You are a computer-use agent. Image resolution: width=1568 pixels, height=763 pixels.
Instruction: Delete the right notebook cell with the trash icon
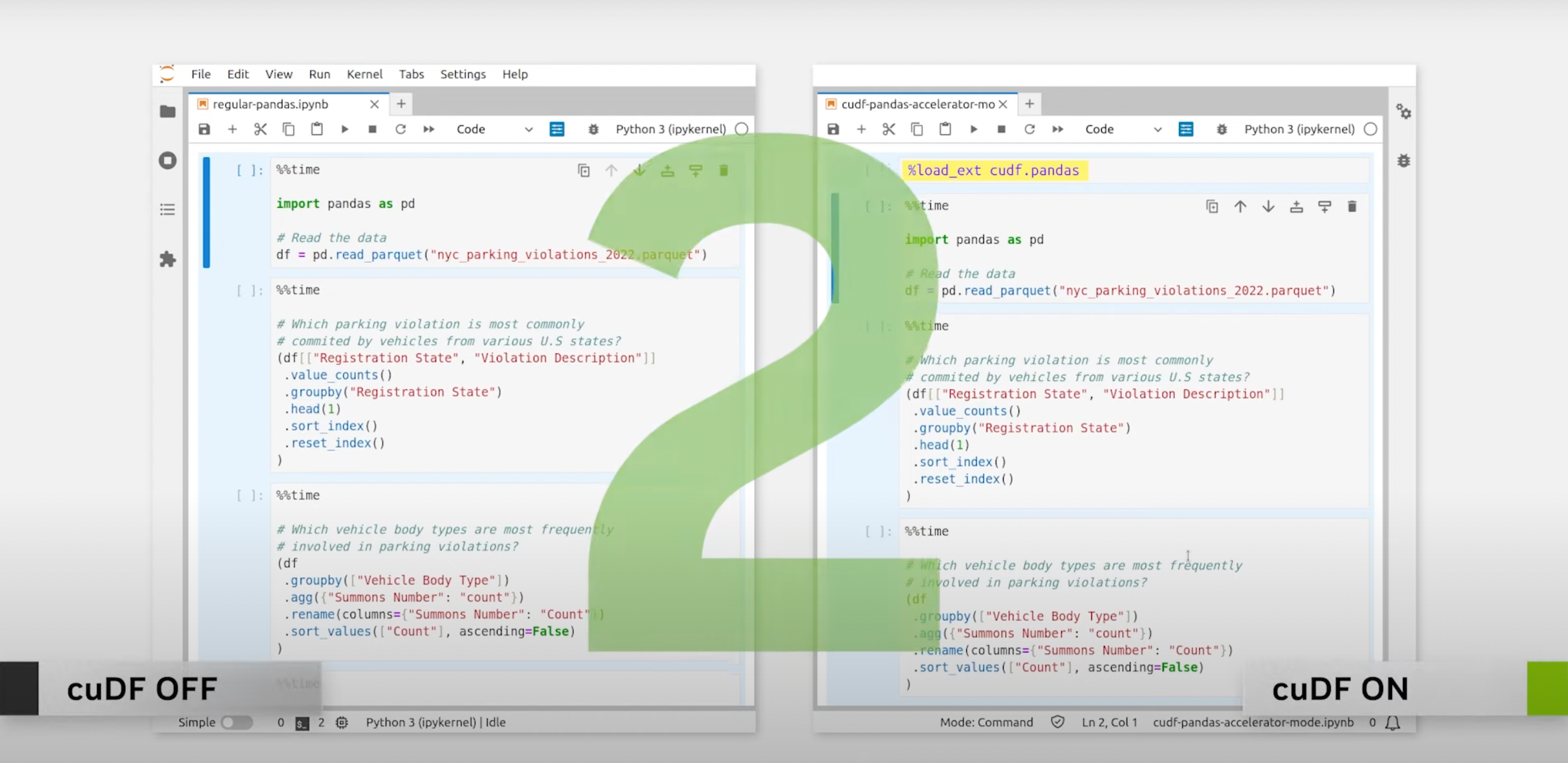point(1352,207)
